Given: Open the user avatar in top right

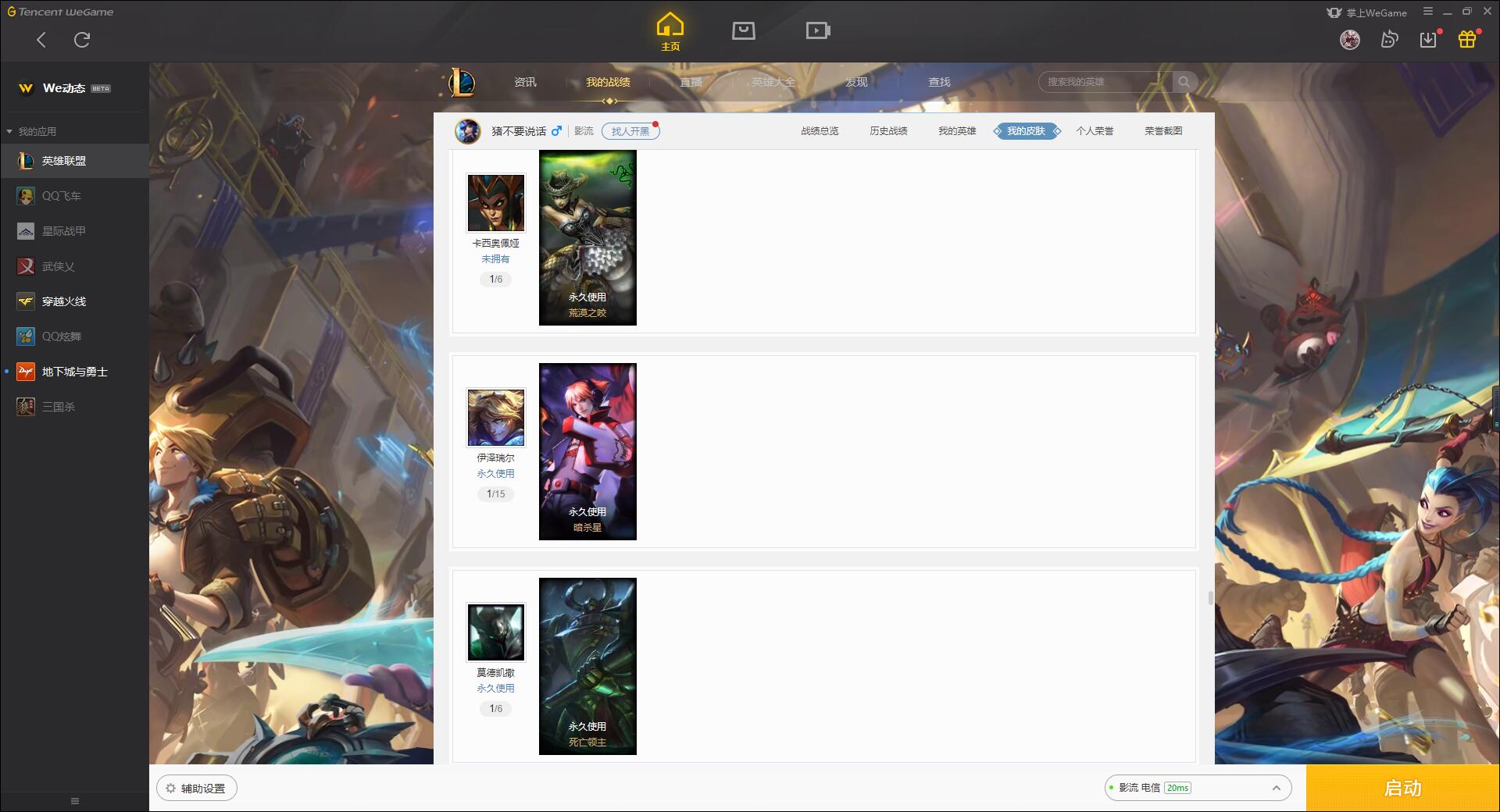Looking at the screenshot, I should pos(1349,39).
